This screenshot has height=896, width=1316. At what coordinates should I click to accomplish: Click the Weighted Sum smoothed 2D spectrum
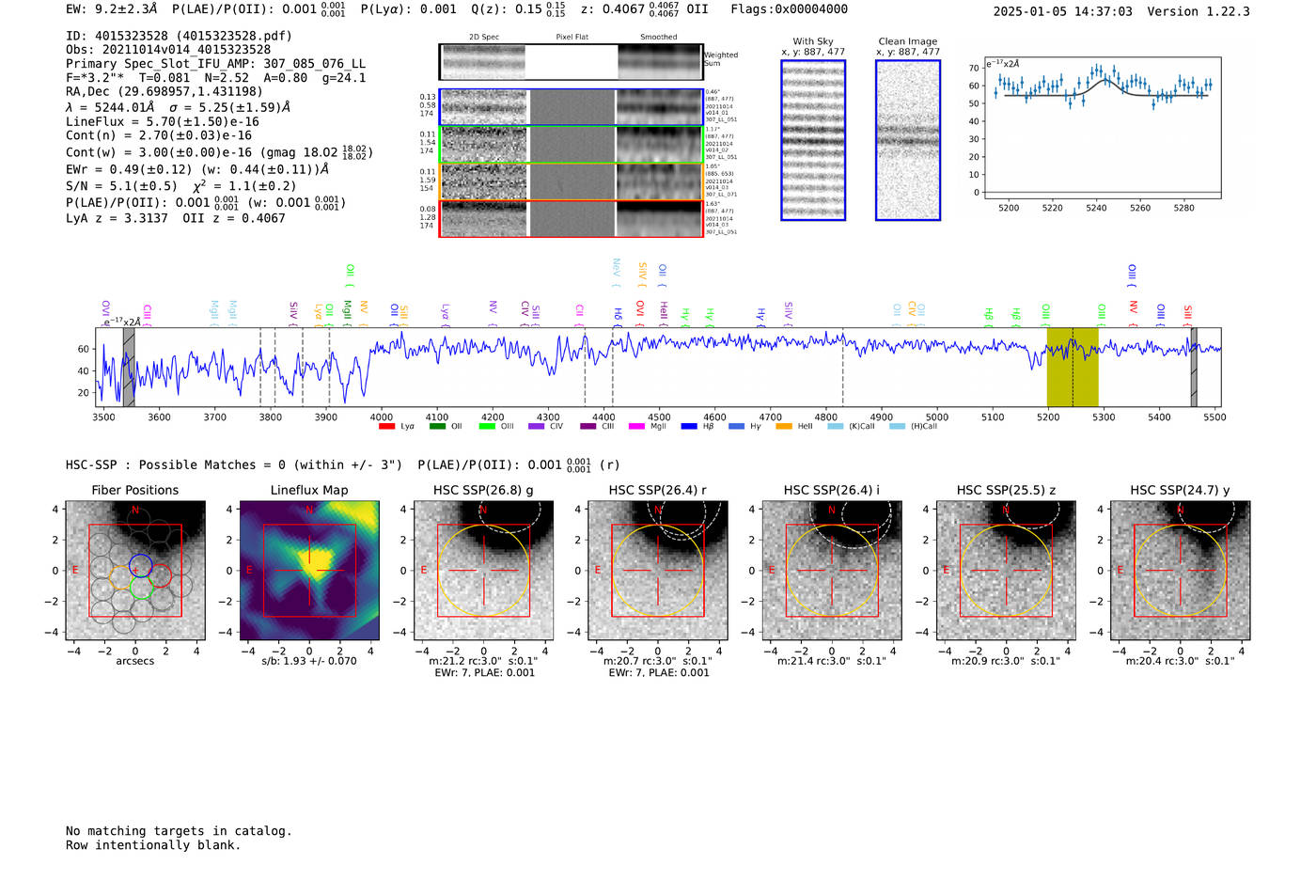[x=660, y=62]
